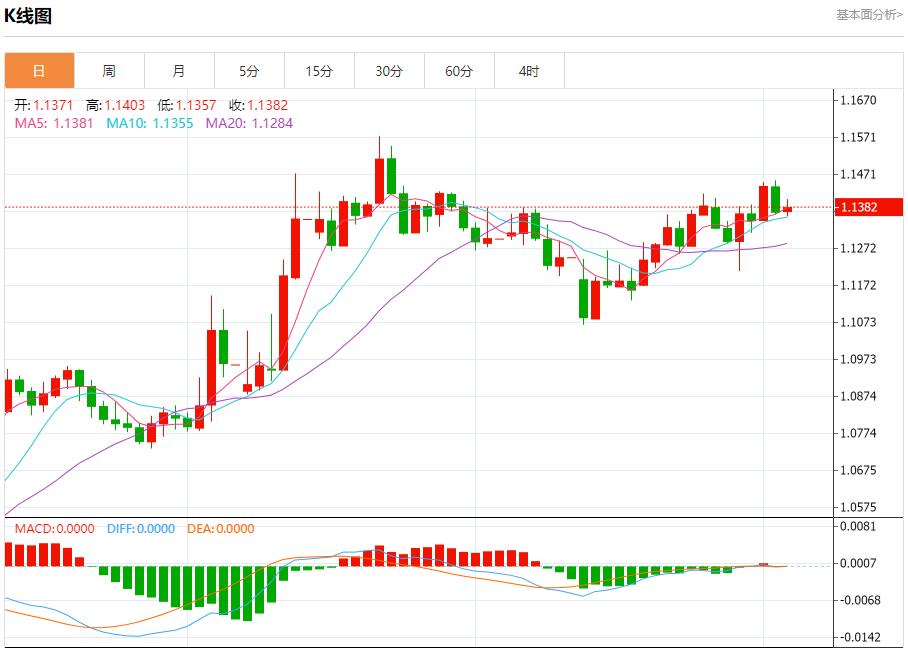908x648 pixels.
Task: Click the 1.1670 price axis label
Action: [x=859, y=100]
